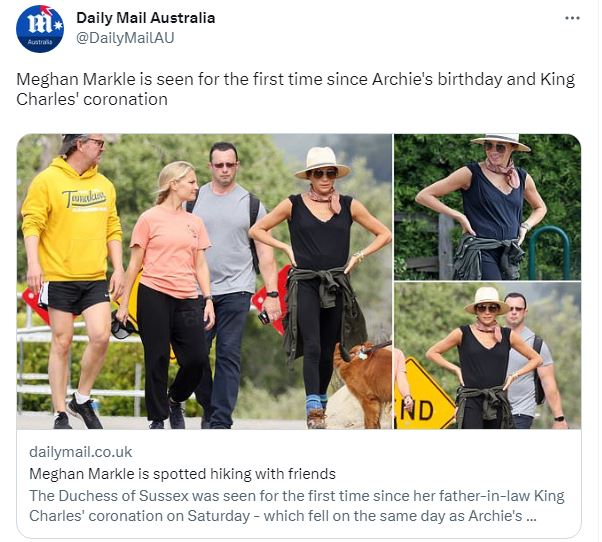602x542 pixels.
Task: Open the large group hiking photo
Action: (x=204, y=281)
